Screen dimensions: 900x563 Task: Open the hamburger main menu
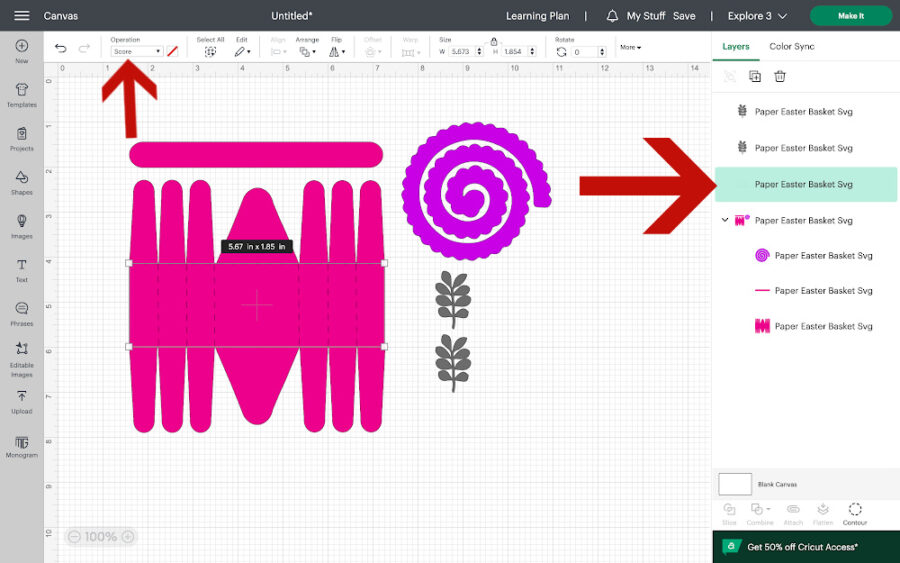pos(22,16)
